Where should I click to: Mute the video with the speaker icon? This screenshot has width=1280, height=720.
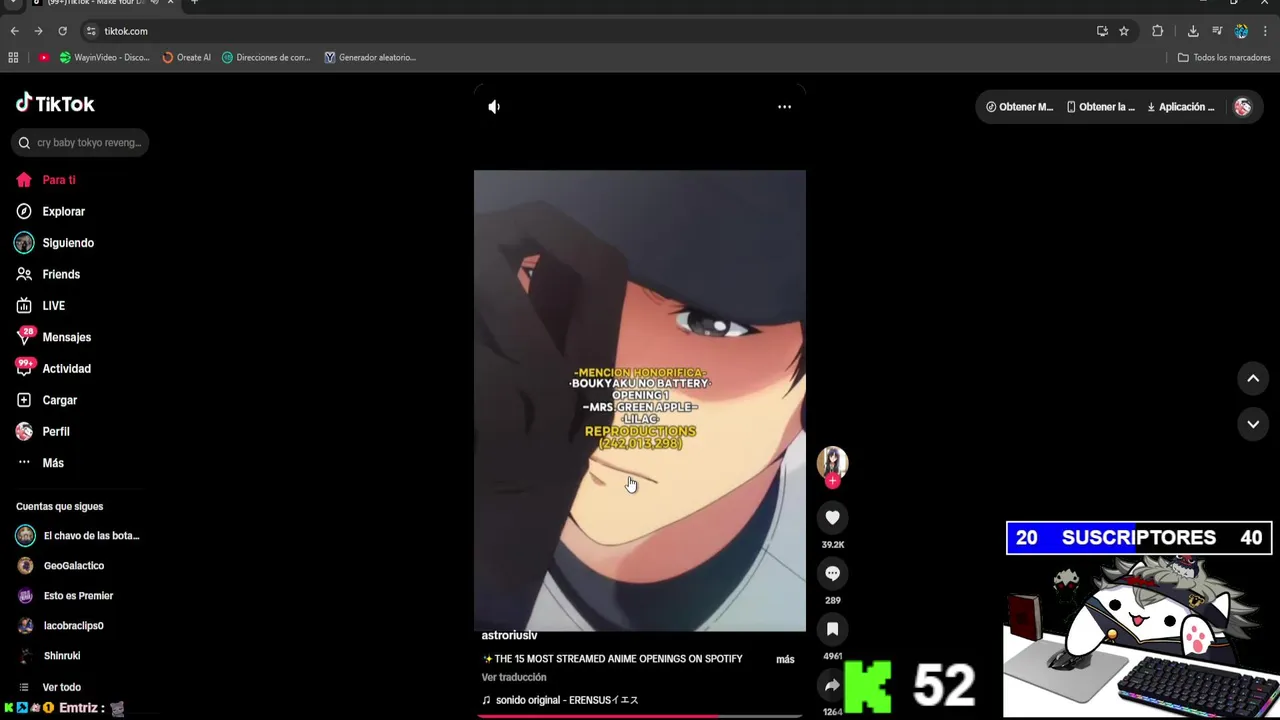pyautogui.click(x=494, y=107)
